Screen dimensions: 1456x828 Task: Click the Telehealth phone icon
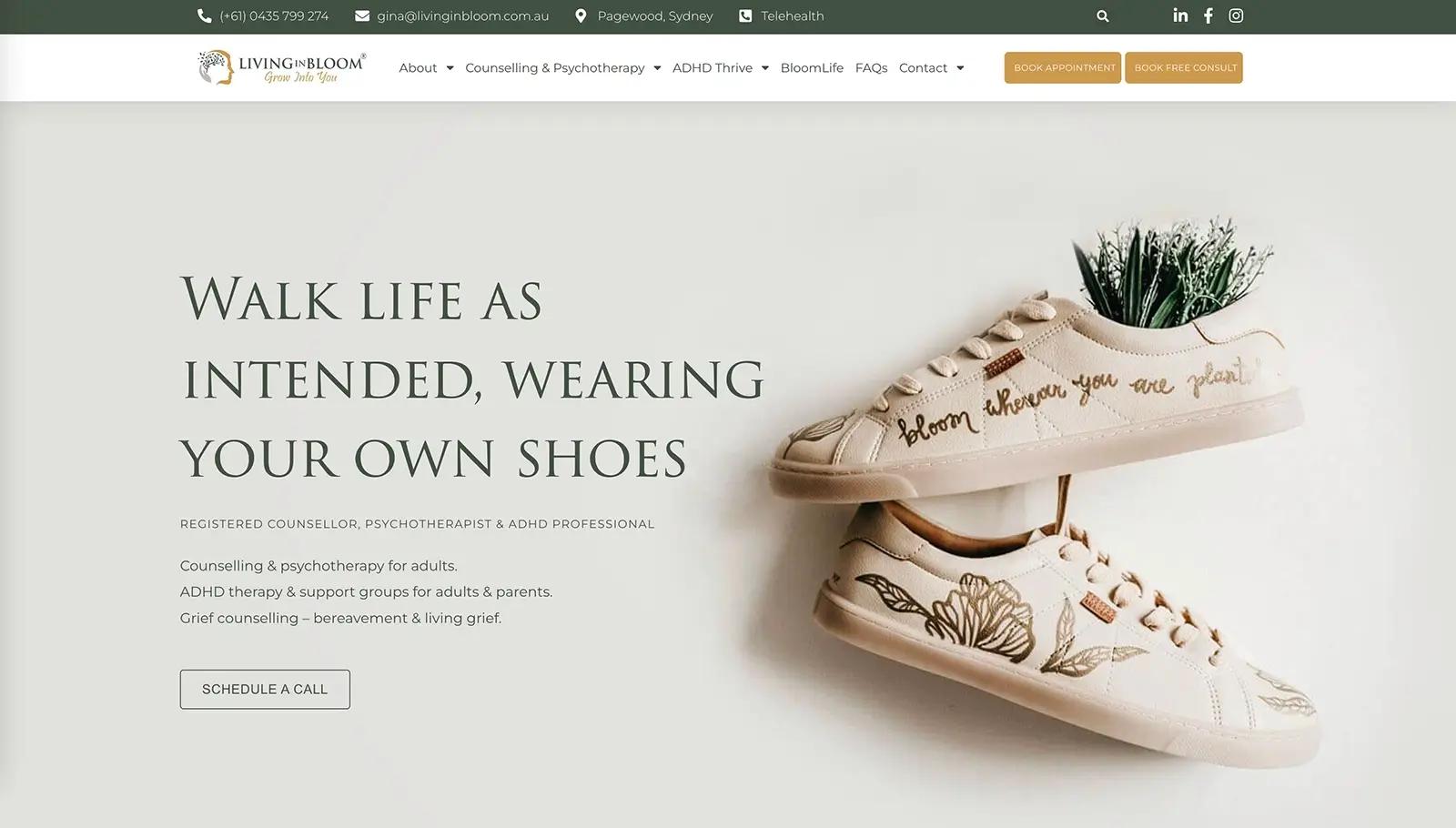745,15
